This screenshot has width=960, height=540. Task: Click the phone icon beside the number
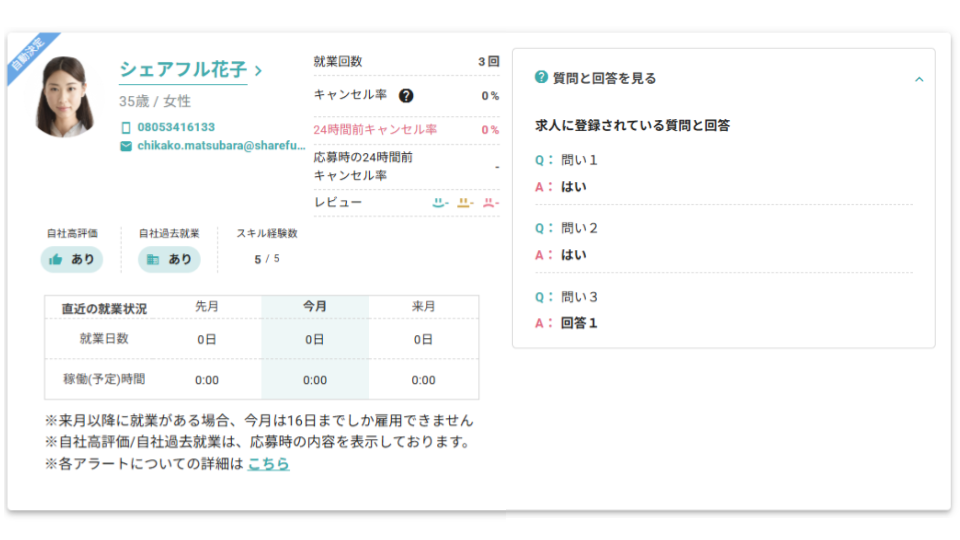pos(126,128)
